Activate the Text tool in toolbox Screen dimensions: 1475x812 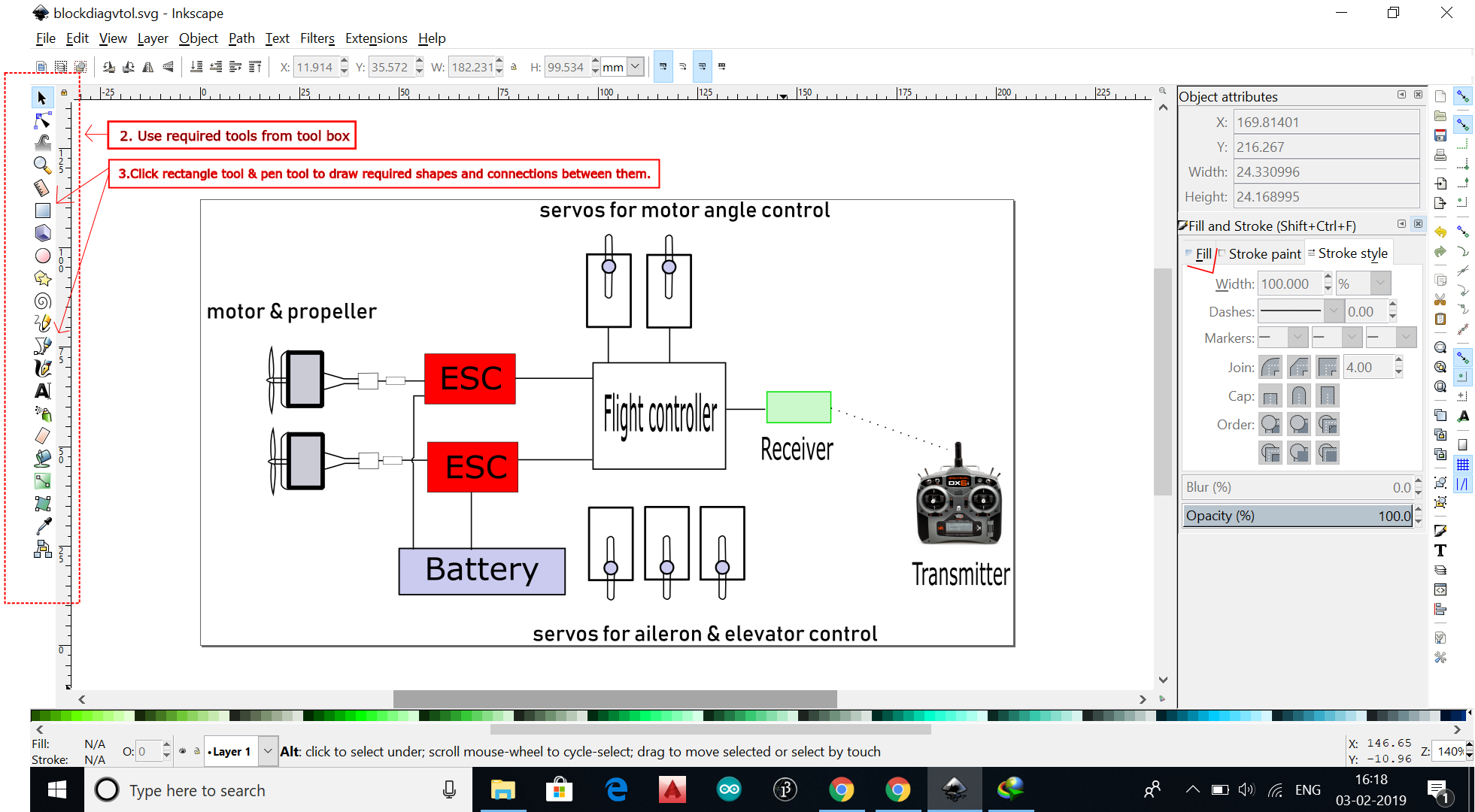click(43, 391)
